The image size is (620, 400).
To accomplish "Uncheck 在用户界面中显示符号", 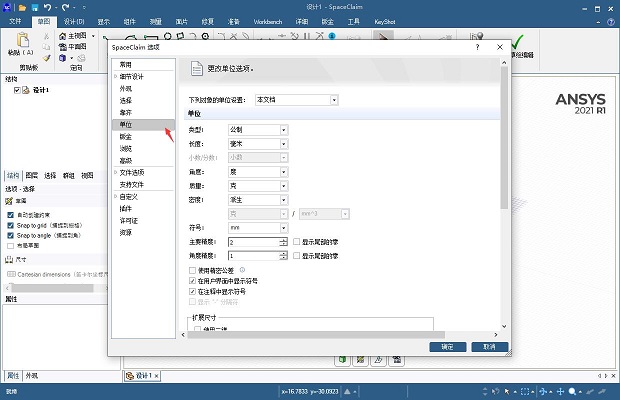I will coord(192,281).
